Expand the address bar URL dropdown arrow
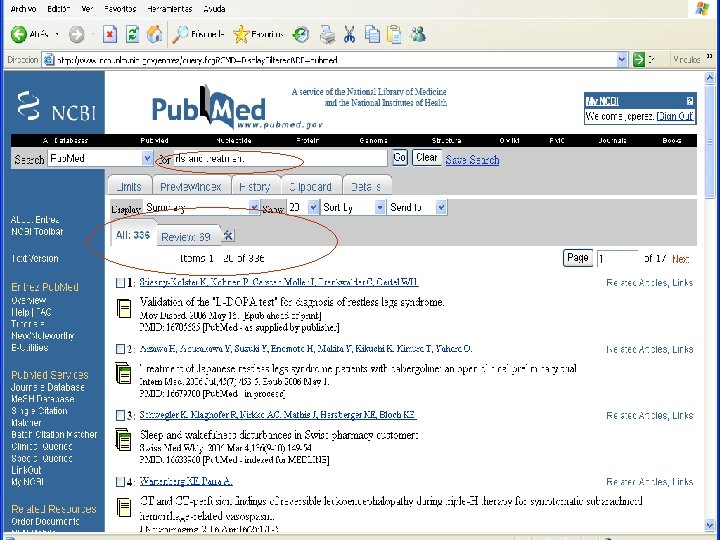This screenshot has height=540, width=720. click(622, 60)
